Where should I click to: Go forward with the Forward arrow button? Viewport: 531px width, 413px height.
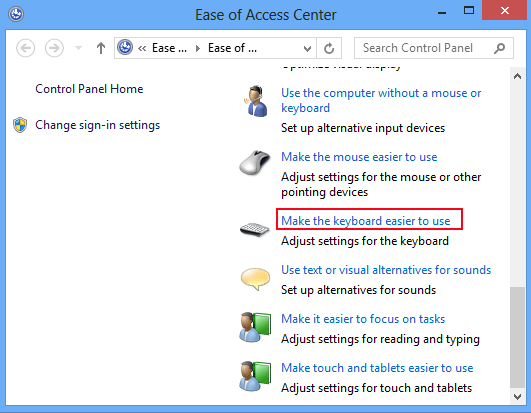54,48
